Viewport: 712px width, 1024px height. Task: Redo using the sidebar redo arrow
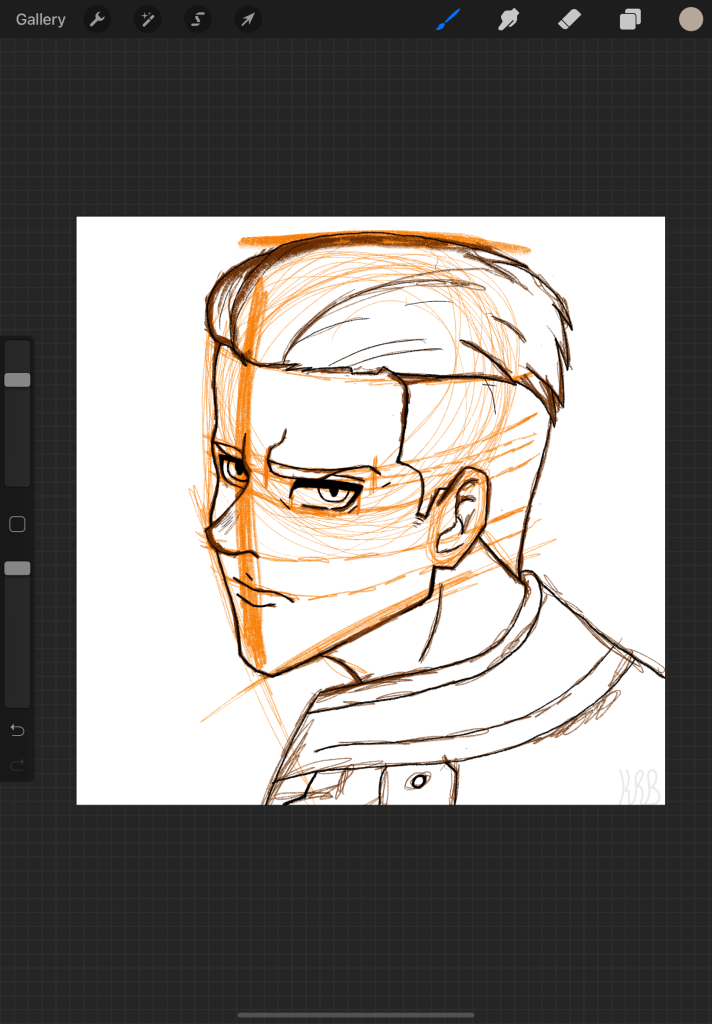(17, 765)
